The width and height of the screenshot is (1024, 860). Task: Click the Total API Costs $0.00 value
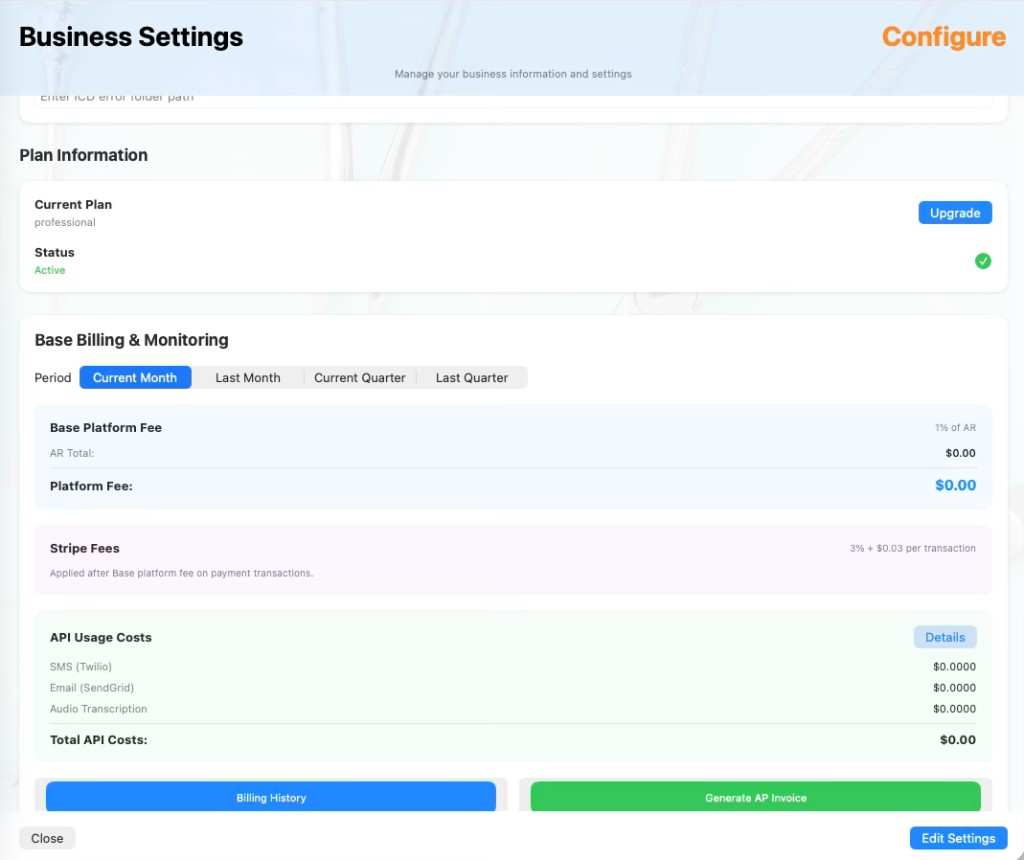click(957, 740)
